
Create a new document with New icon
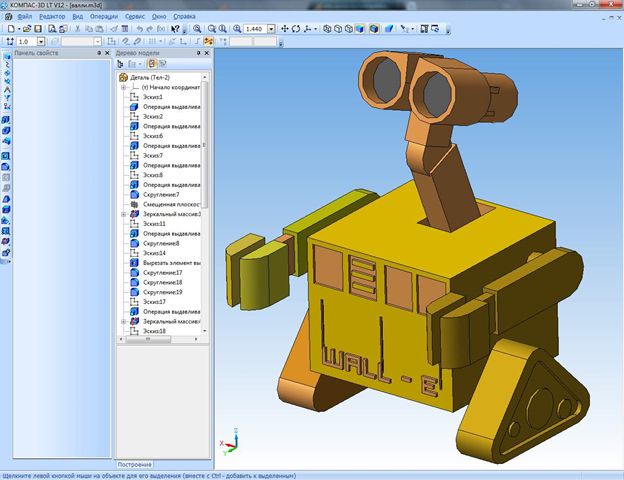click(11, 29)
